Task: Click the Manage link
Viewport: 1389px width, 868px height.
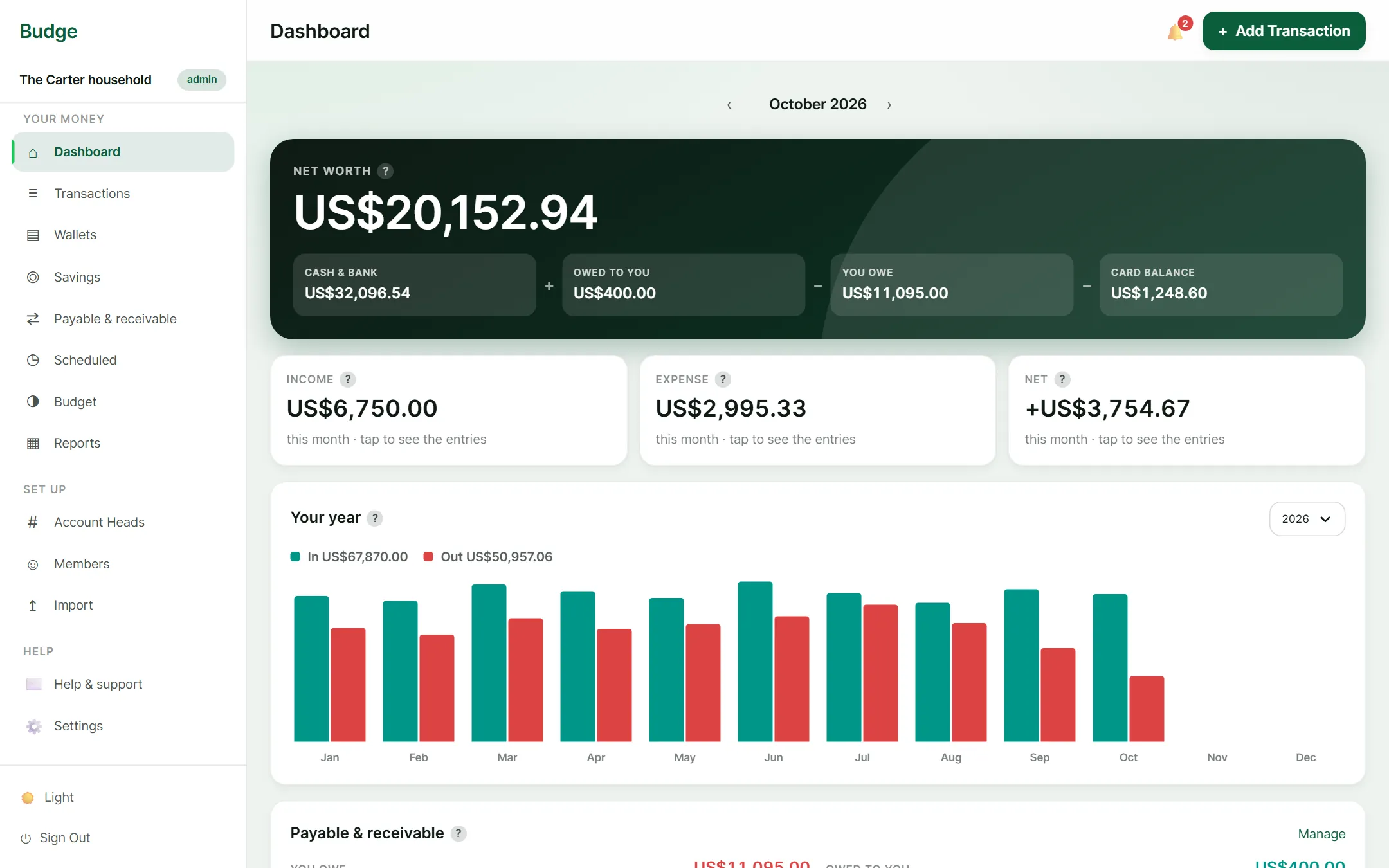Action: (1321, 835)
